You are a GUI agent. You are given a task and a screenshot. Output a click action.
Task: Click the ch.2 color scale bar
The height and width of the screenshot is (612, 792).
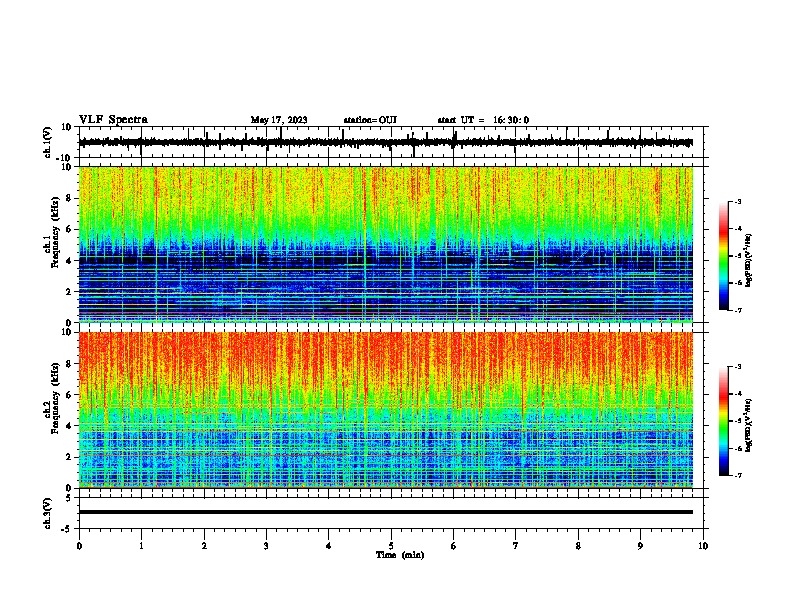click(x=724, y=421)
